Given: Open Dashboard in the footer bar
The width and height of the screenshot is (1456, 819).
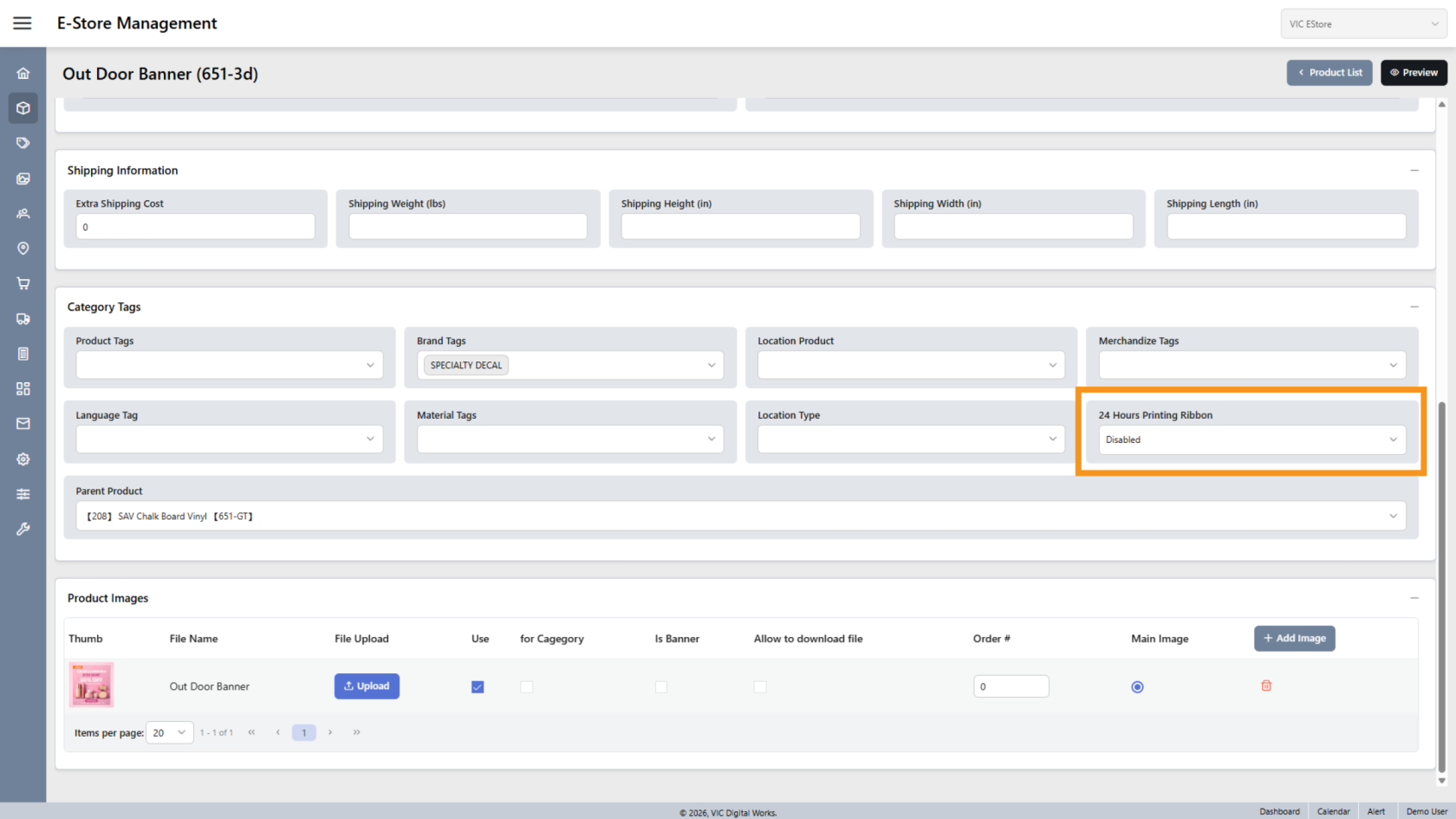Looking at the screenshot, I should pos(1279,811).
